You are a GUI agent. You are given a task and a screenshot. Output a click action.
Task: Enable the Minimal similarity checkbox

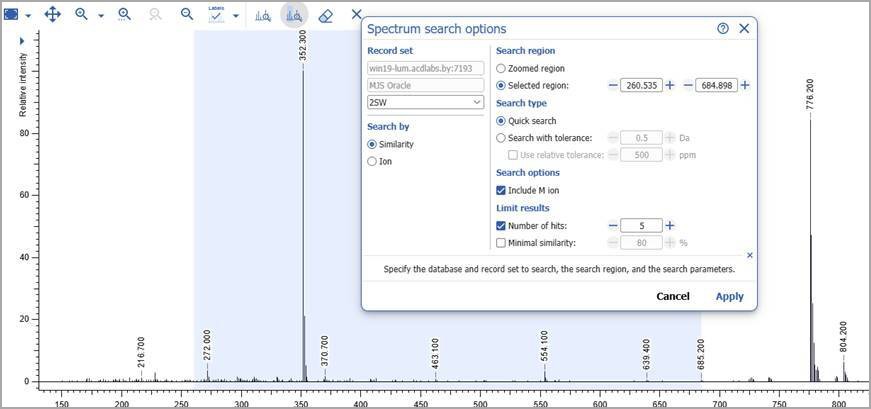tap(501, 243)
